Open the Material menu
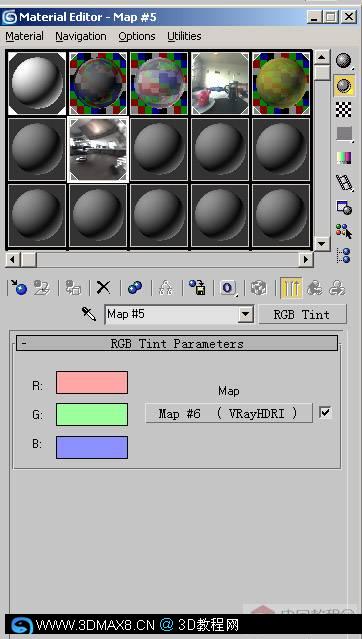The width and height of the screenshot is (362, 639). (24, 36)
